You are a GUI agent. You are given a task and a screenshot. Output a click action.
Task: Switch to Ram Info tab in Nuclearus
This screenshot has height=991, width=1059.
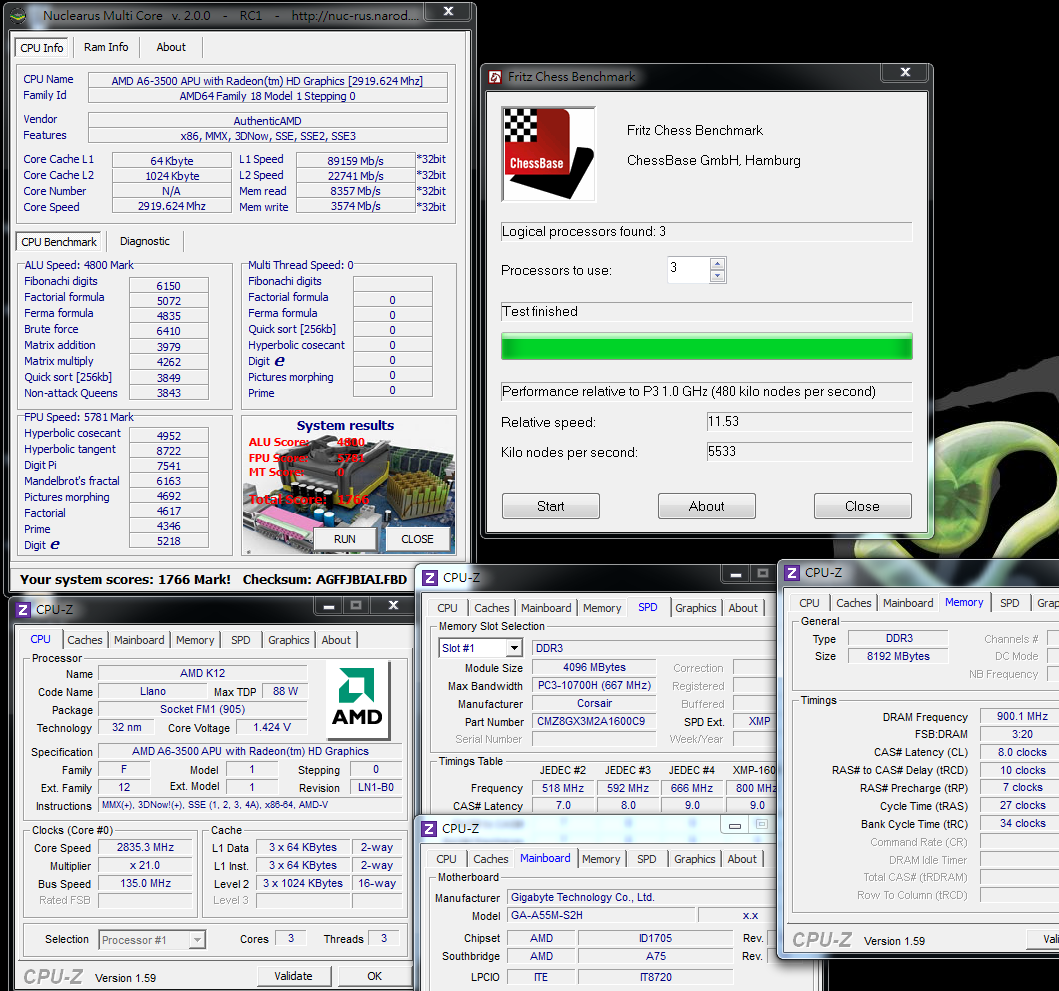pos(106,47)
